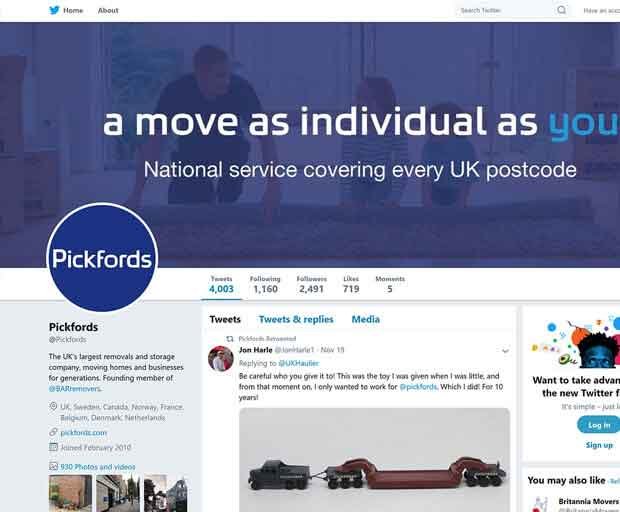Click the Twitter bird logo

click(54, 10)
